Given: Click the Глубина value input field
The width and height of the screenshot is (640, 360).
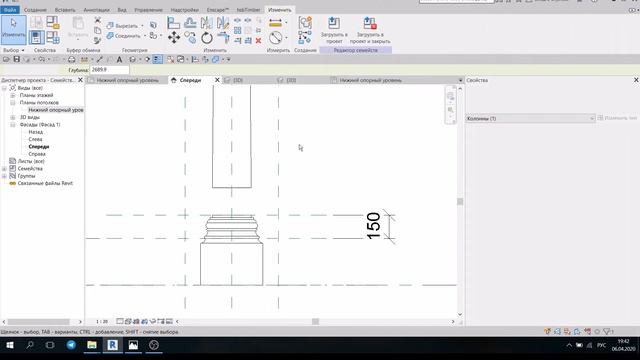Looking at the screenshot, I should (x=109, y=70).
